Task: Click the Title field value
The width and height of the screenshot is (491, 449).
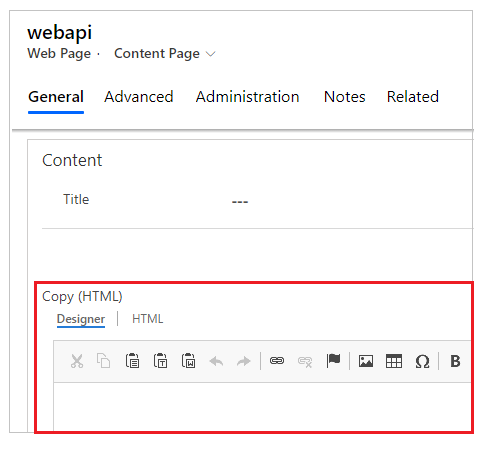Action: coord(240,202)
